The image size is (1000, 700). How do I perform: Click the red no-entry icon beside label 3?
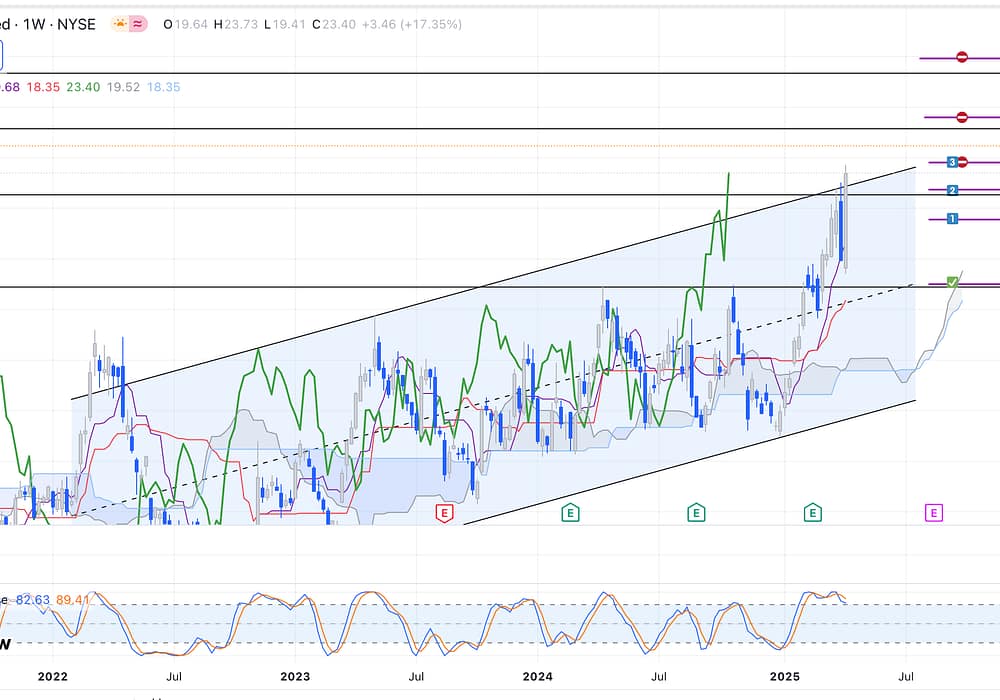pos(963,162)
